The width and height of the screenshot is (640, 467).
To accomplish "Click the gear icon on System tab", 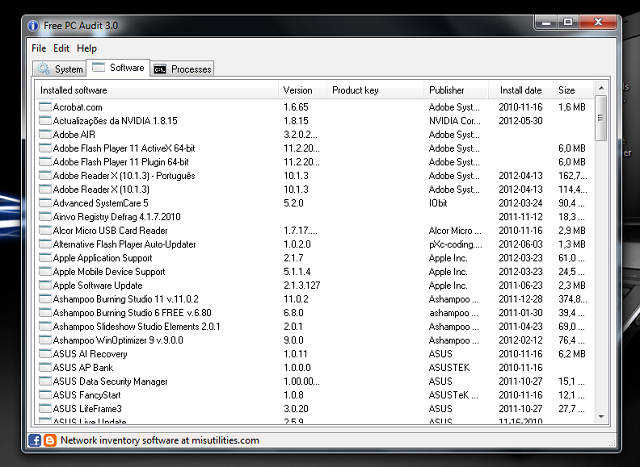I will (44, 69).
